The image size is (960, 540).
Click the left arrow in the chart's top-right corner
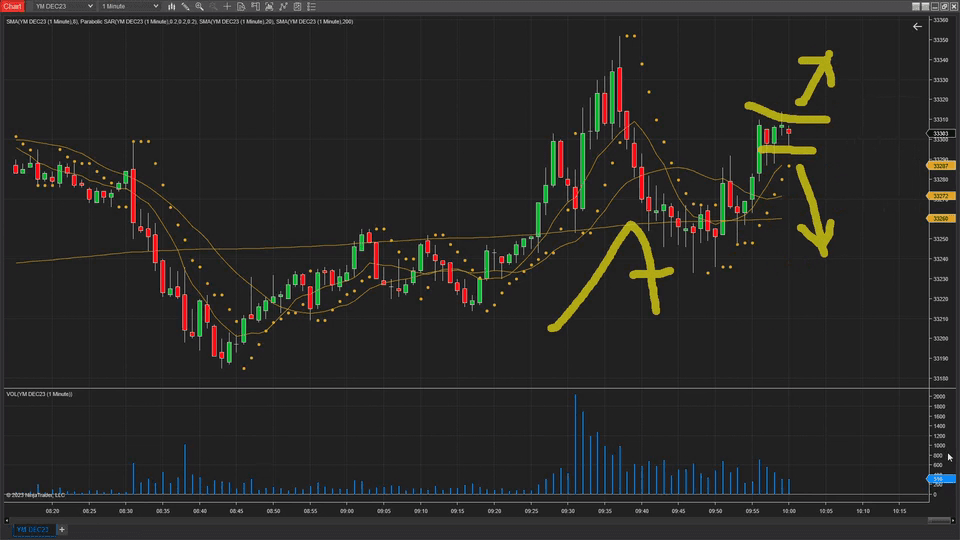point(917,26)
